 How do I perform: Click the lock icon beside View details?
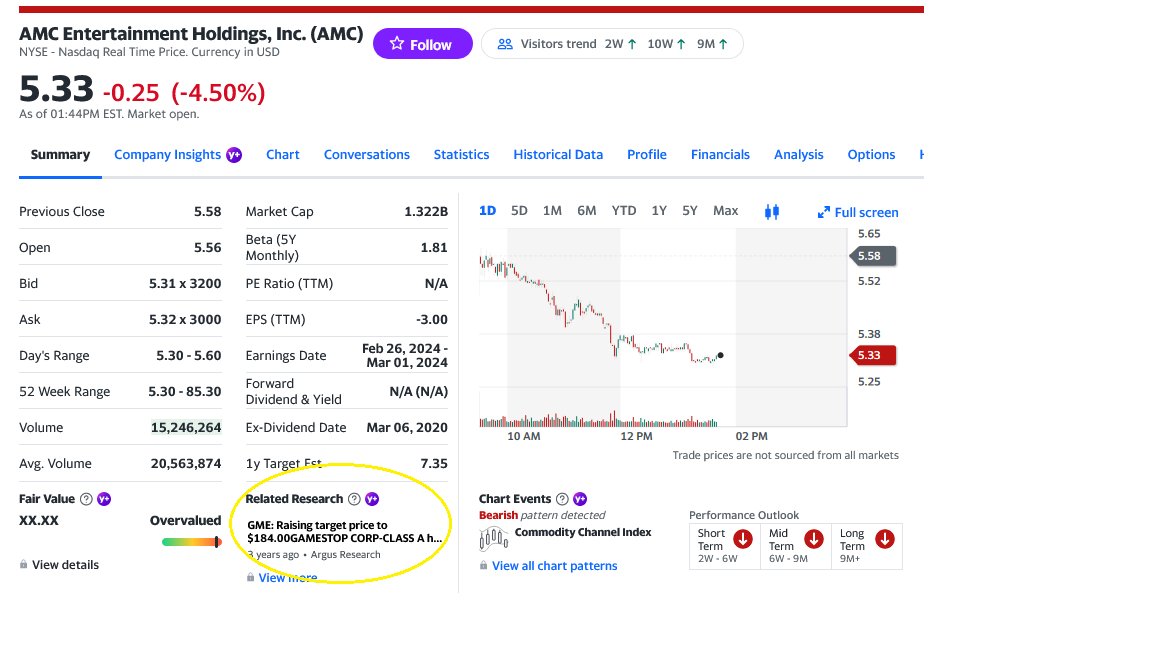[24, 564]
